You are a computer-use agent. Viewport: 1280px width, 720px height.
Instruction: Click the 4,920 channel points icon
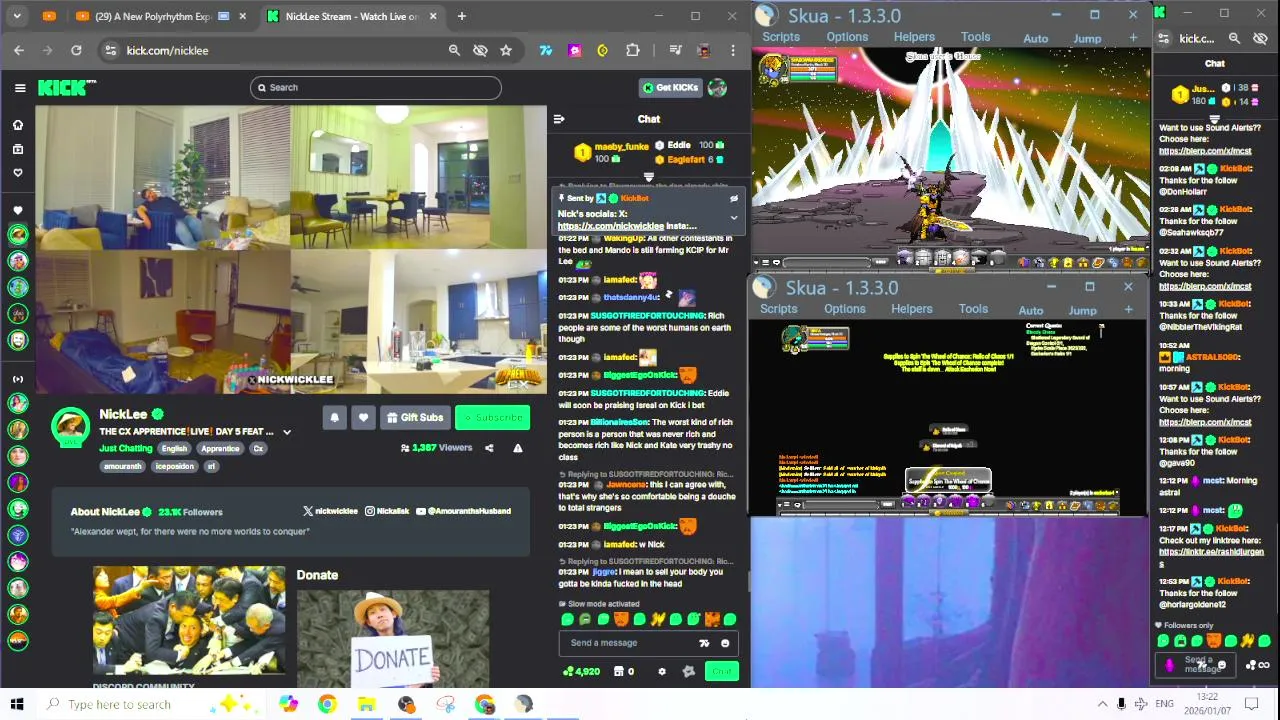(581, 671)
